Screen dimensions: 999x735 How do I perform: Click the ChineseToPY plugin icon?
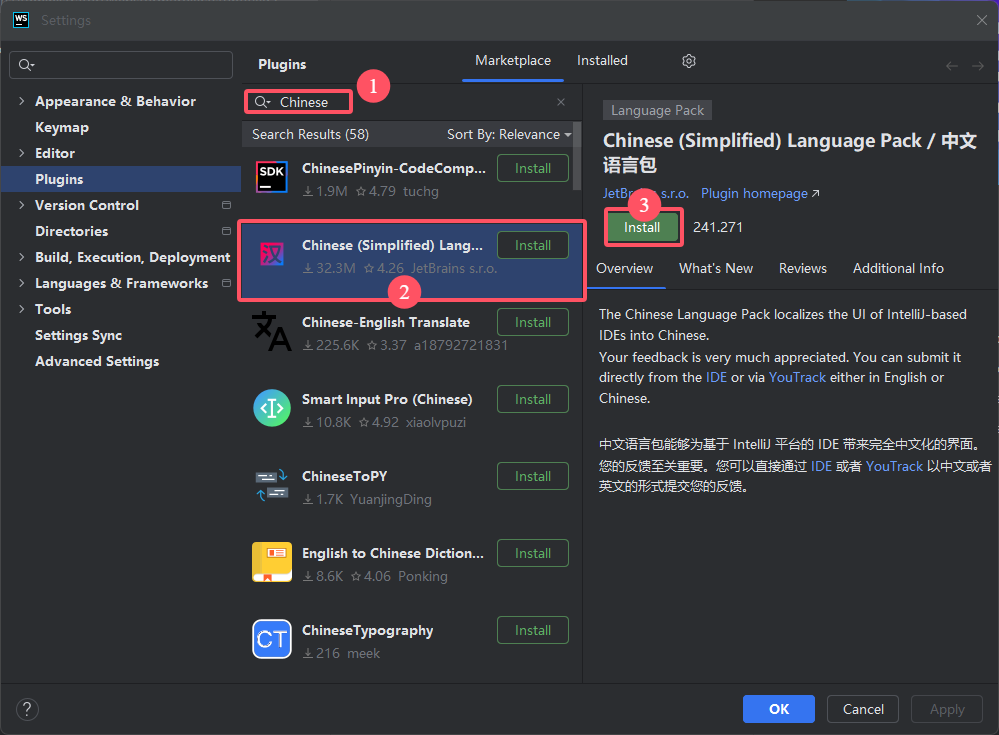272,485
